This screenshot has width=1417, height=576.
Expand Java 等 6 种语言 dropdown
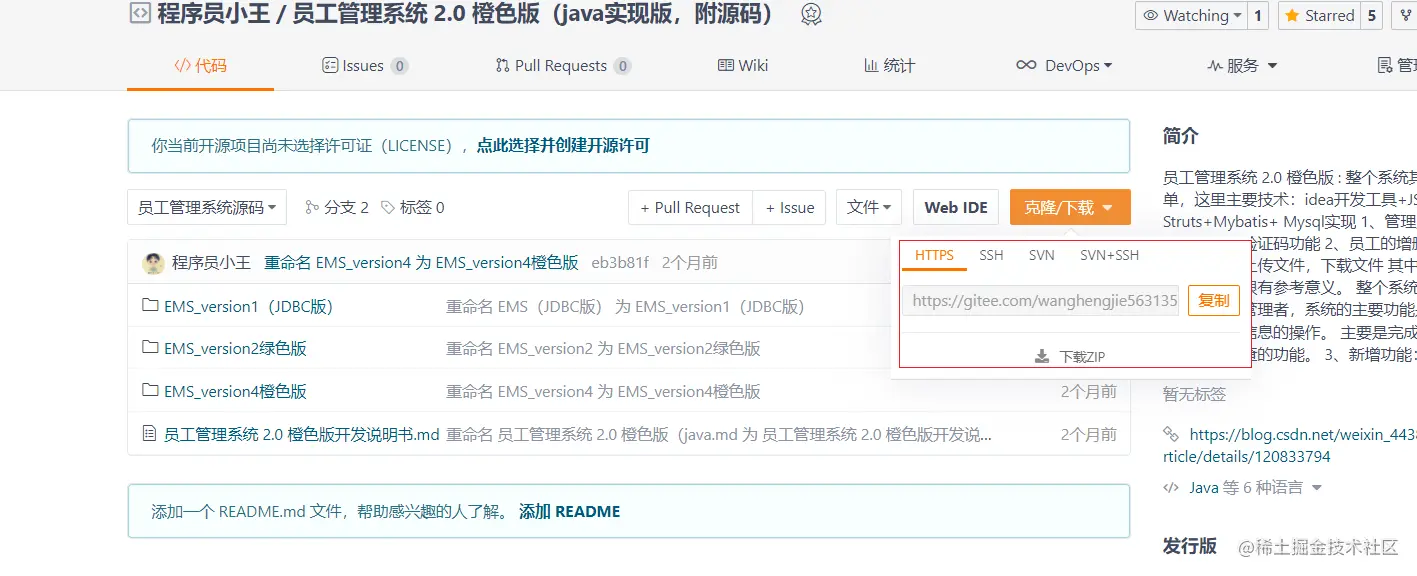click(1255, 487)
